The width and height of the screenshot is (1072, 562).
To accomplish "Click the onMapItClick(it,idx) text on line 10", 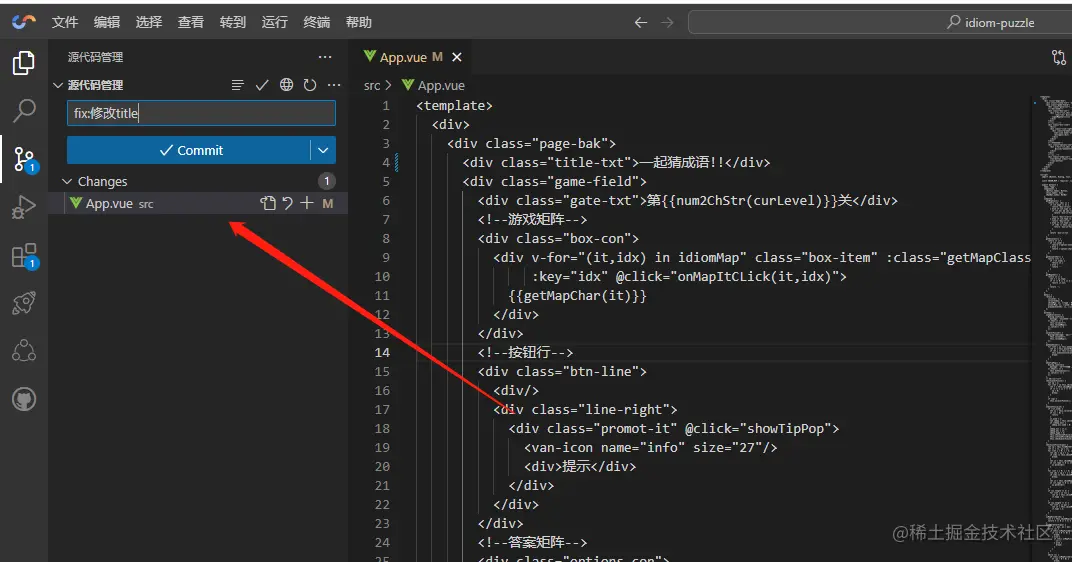I will pyautogui.click(x=753, y=276).
